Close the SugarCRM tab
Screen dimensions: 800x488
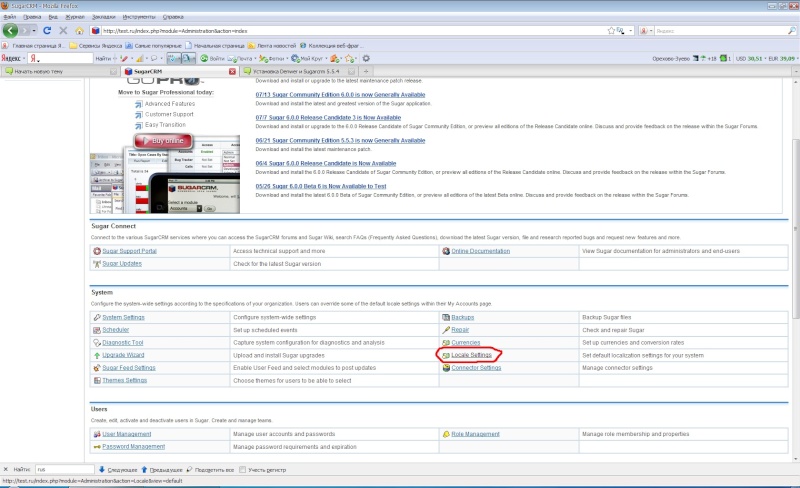click(x=232, y=71)
